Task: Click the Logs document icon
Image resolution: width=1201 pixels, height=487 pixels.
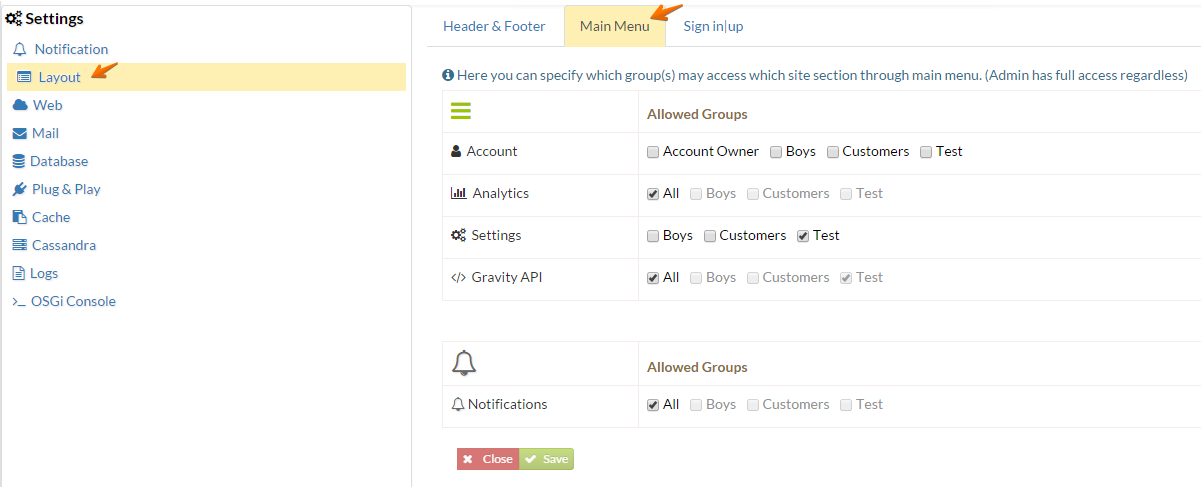Action: 19,273
